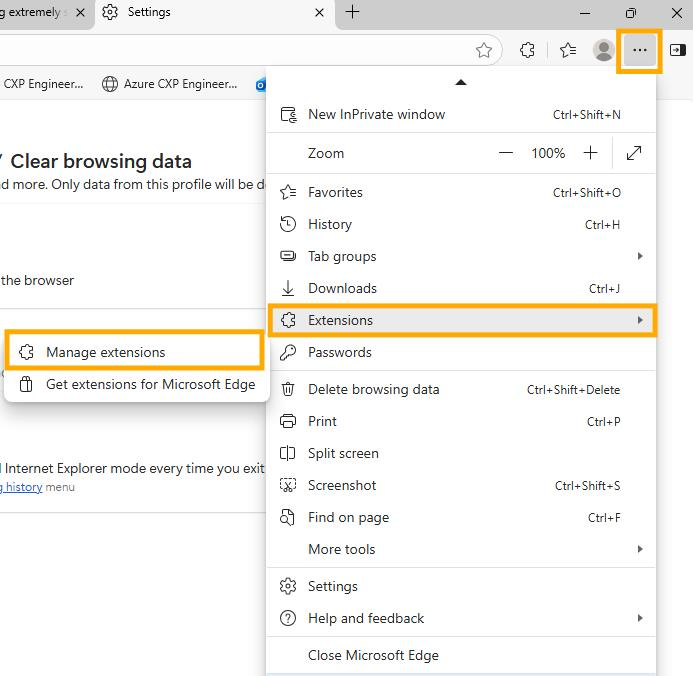Click the Outlook bookmark icon

[x=261, y=84]
